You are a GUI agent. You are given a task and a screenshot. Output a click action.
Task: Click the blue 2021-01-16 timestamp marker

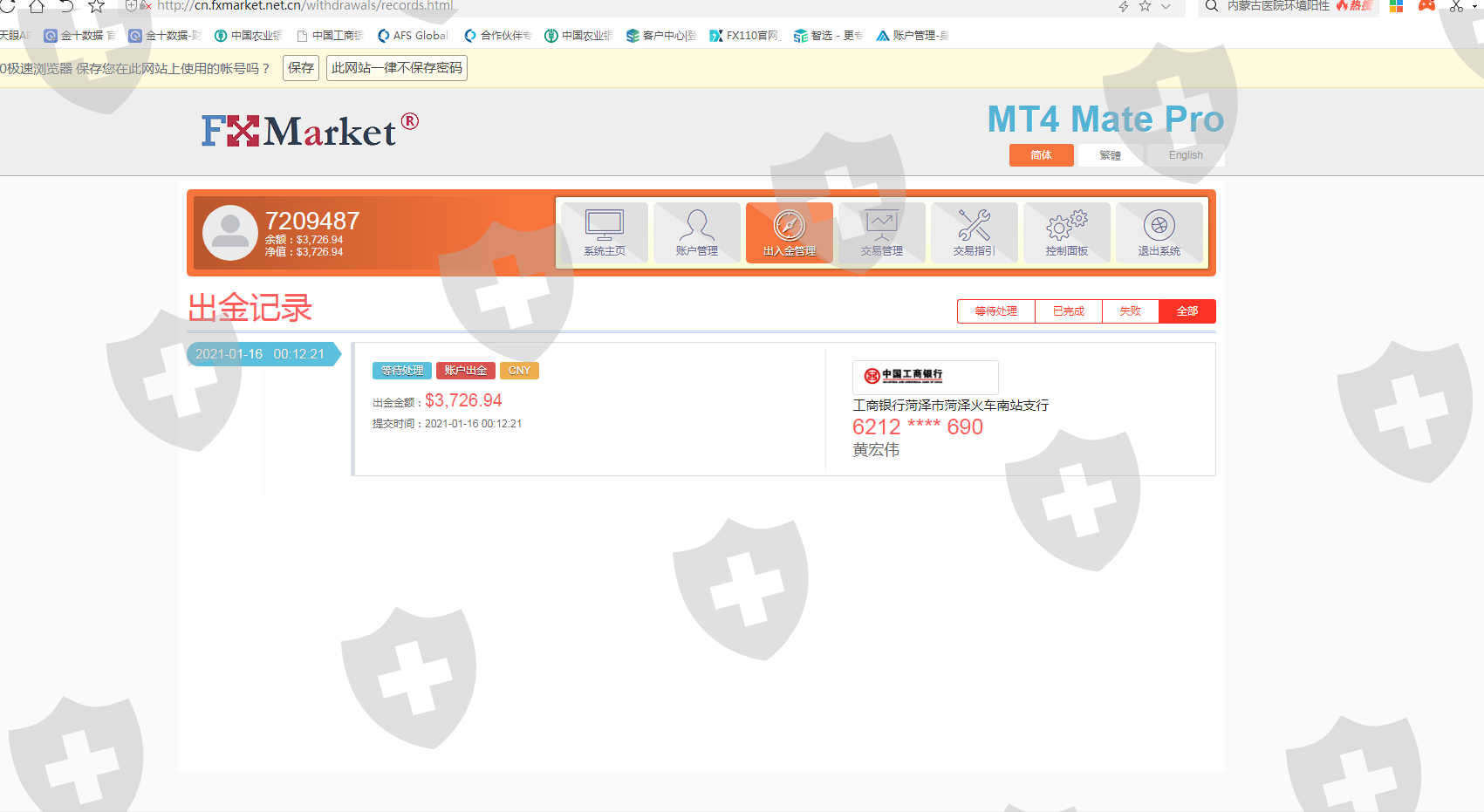click(x=263, y=354)
